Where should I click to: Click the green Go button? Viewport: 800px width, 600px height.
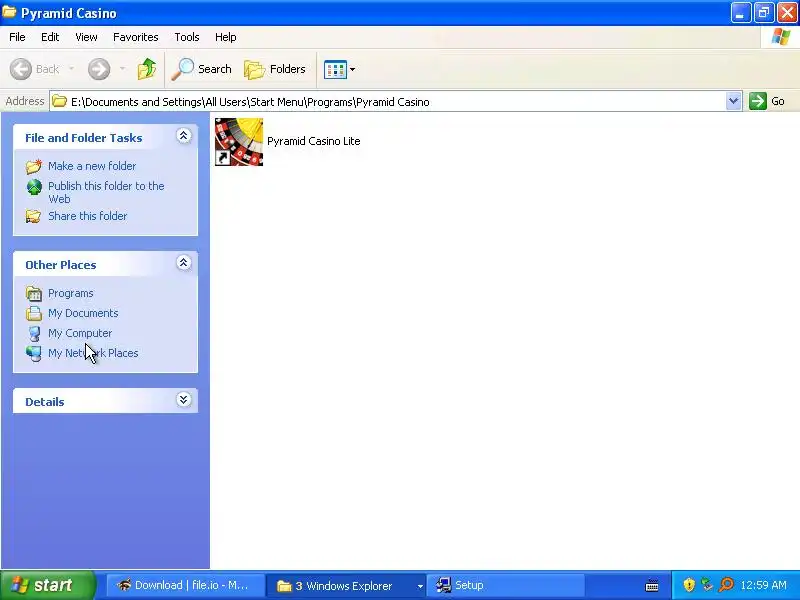(x=767, y=101)
